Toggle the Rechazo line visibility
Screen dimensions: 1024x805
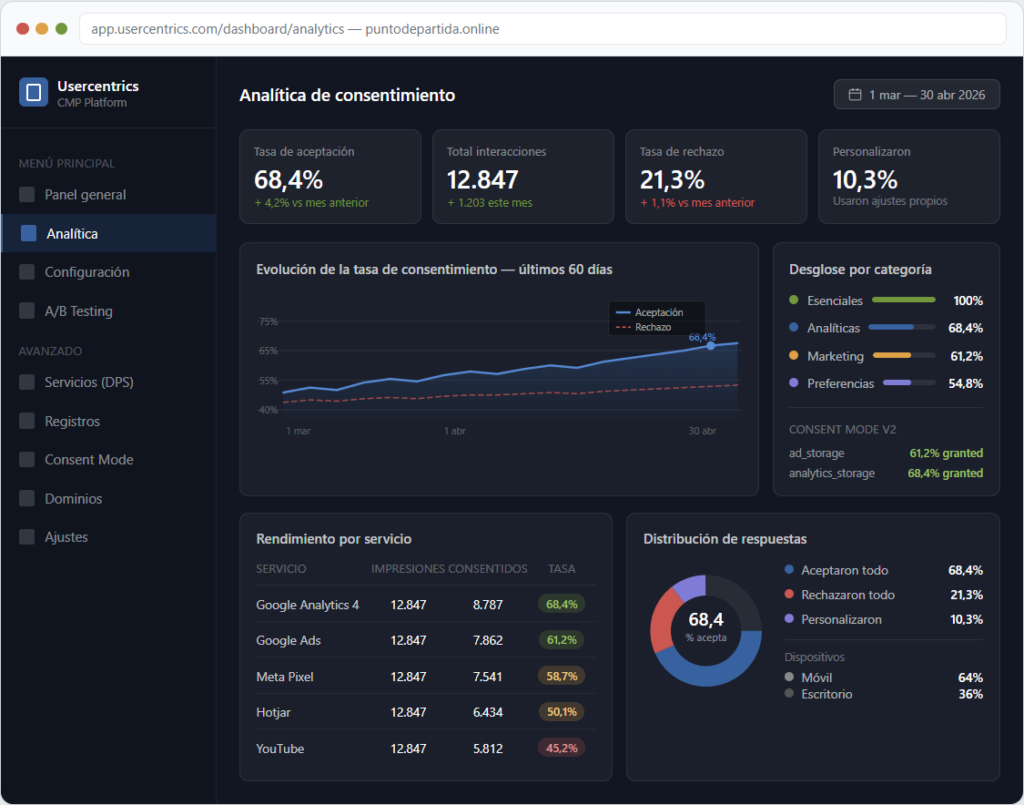(653, 325)
